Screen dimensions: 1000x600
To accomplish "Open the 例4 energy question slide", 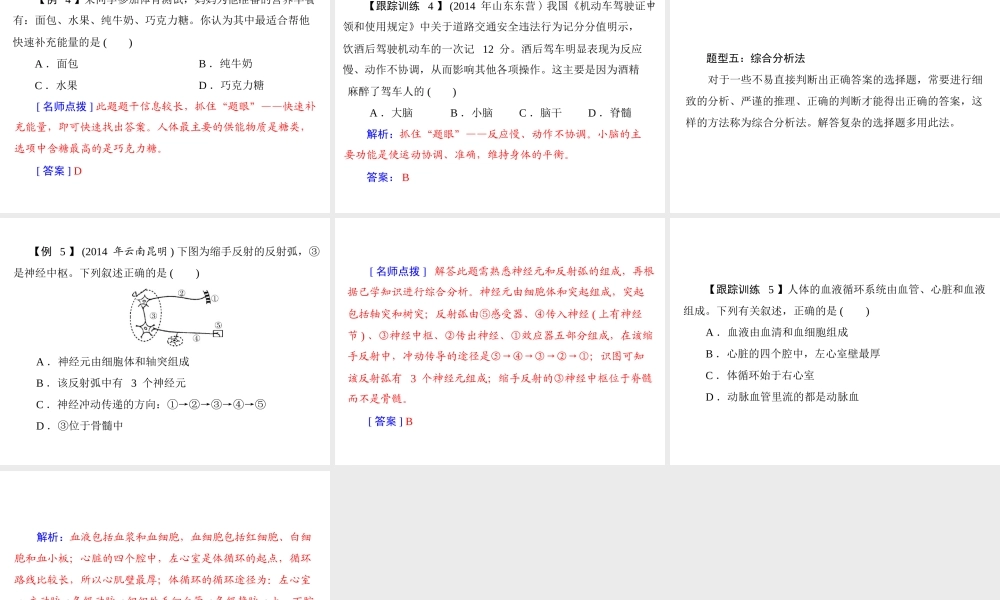I will pos(165,106).
